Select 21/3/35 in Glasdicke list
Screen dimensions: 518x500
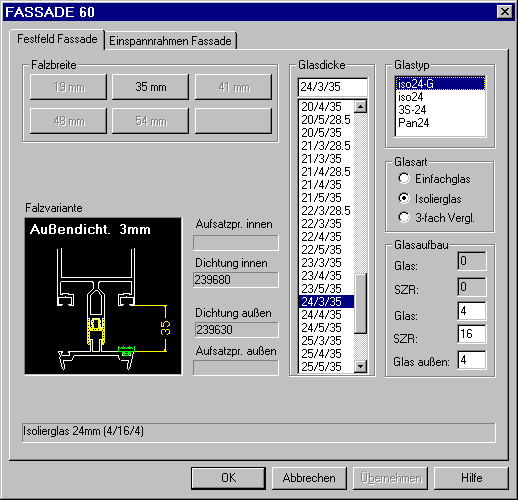[326, 159]
